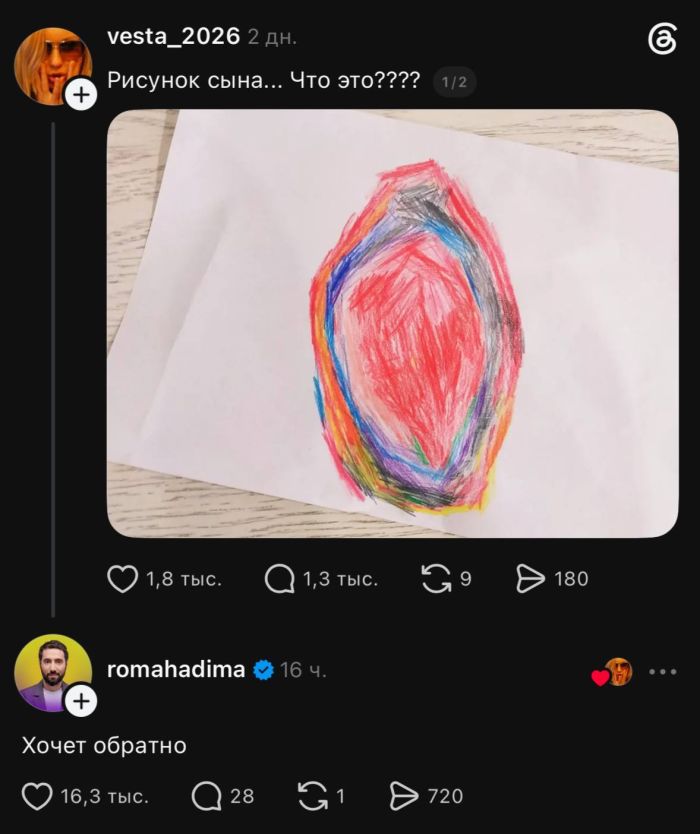Tap the 16,3 тыс. likes count
700x834 pixels.
pos(104,796)
